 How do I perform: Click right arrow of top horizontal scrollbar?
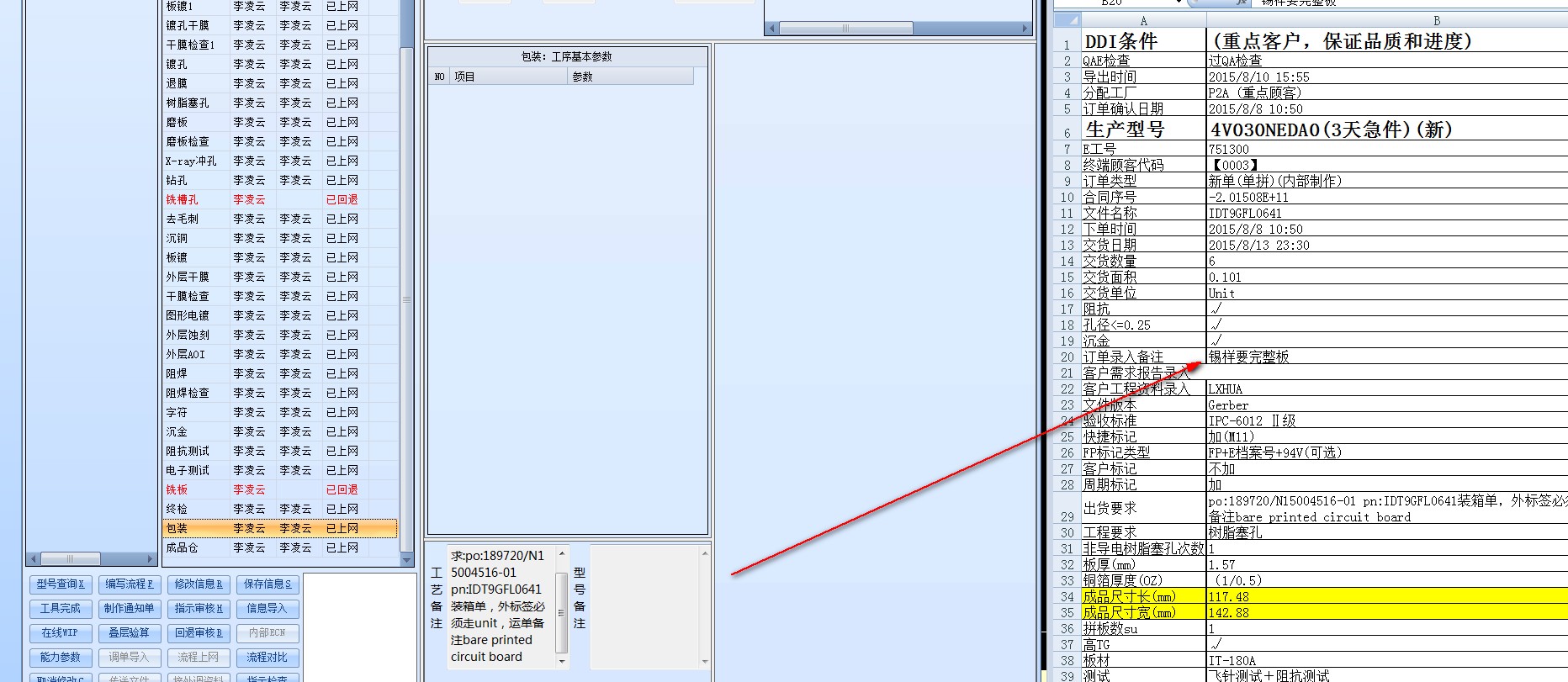tap(1025, 29)
